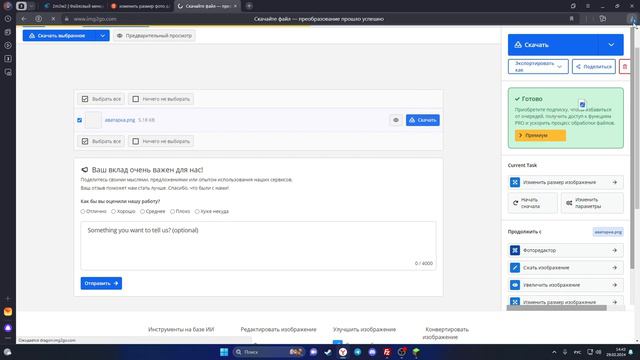Click the yellow Премиум button
This screenshot has width=640, height=360.
click(540, 135)
